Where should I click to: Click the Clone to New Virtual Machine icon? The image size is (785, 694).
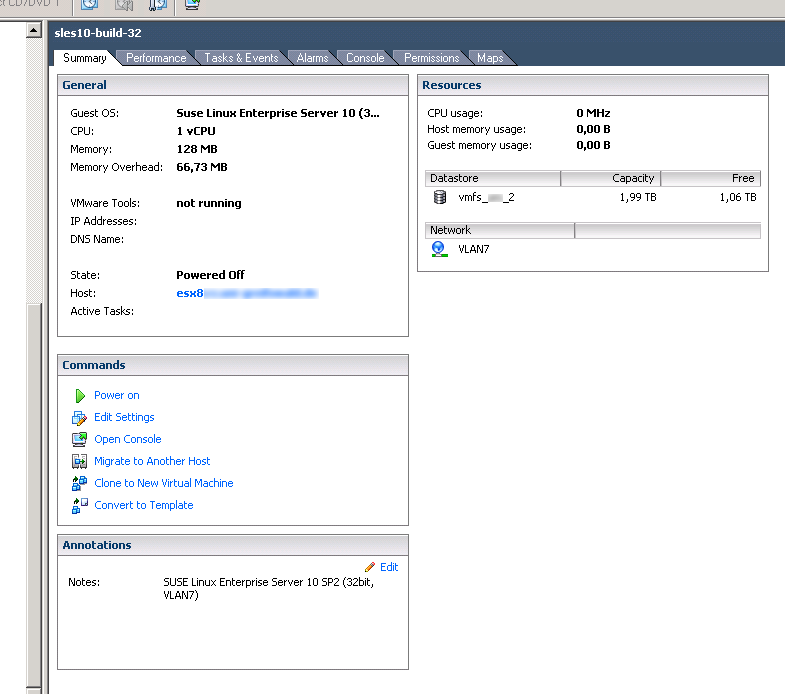point(79,483)
